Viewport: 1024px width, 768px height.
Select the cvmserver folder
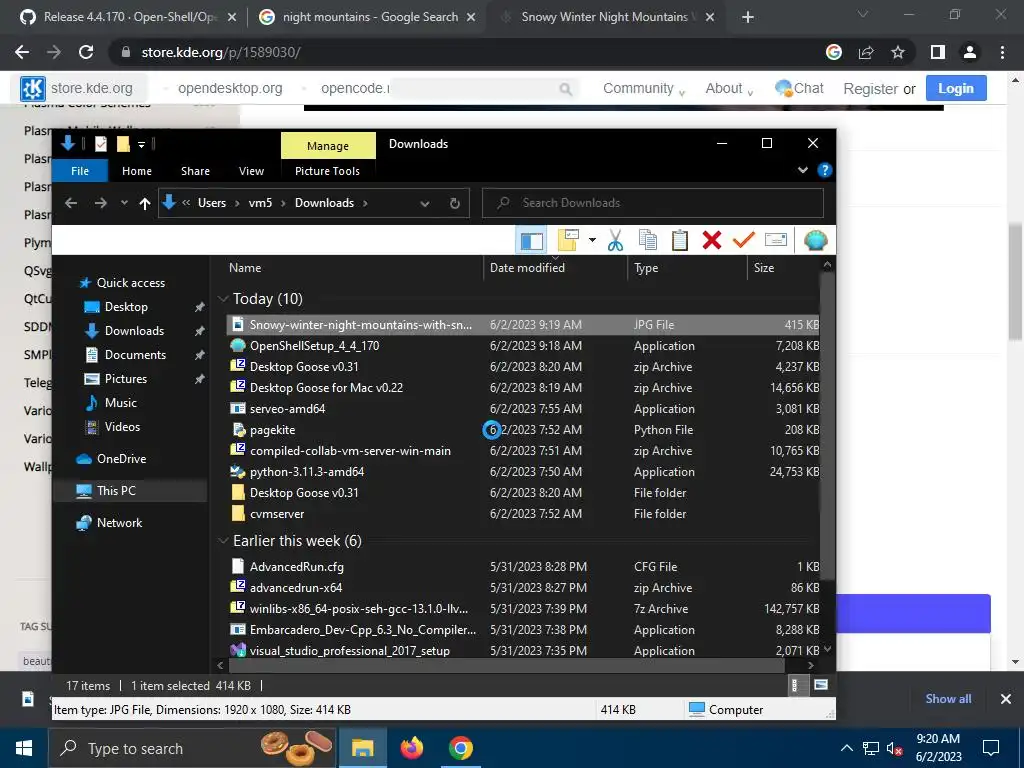coord(522,514)
